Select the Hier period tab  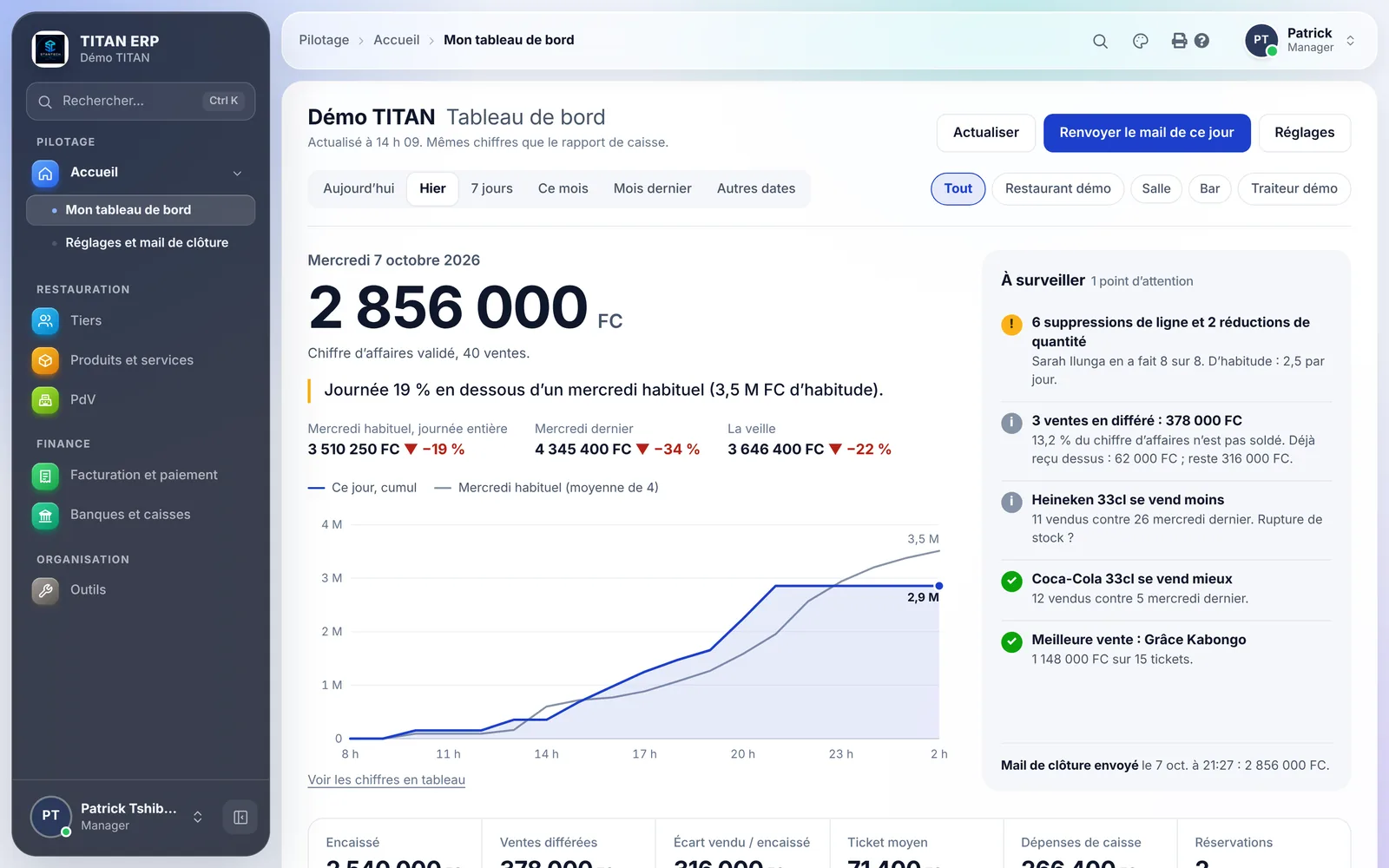(x=432, y=189)
